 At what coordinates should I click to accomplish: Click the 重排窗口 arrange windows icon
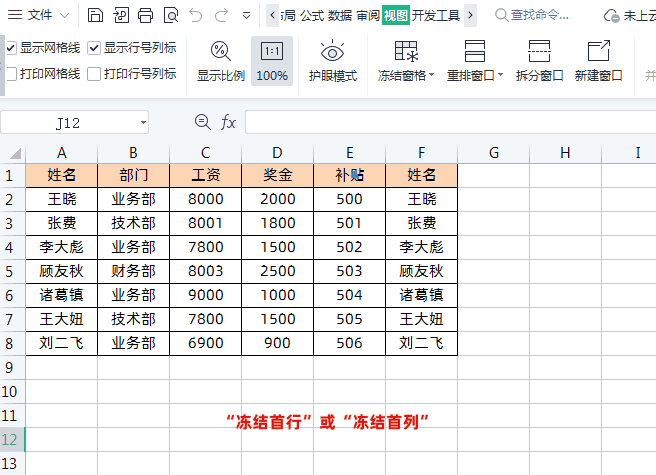tap(475, 51)
